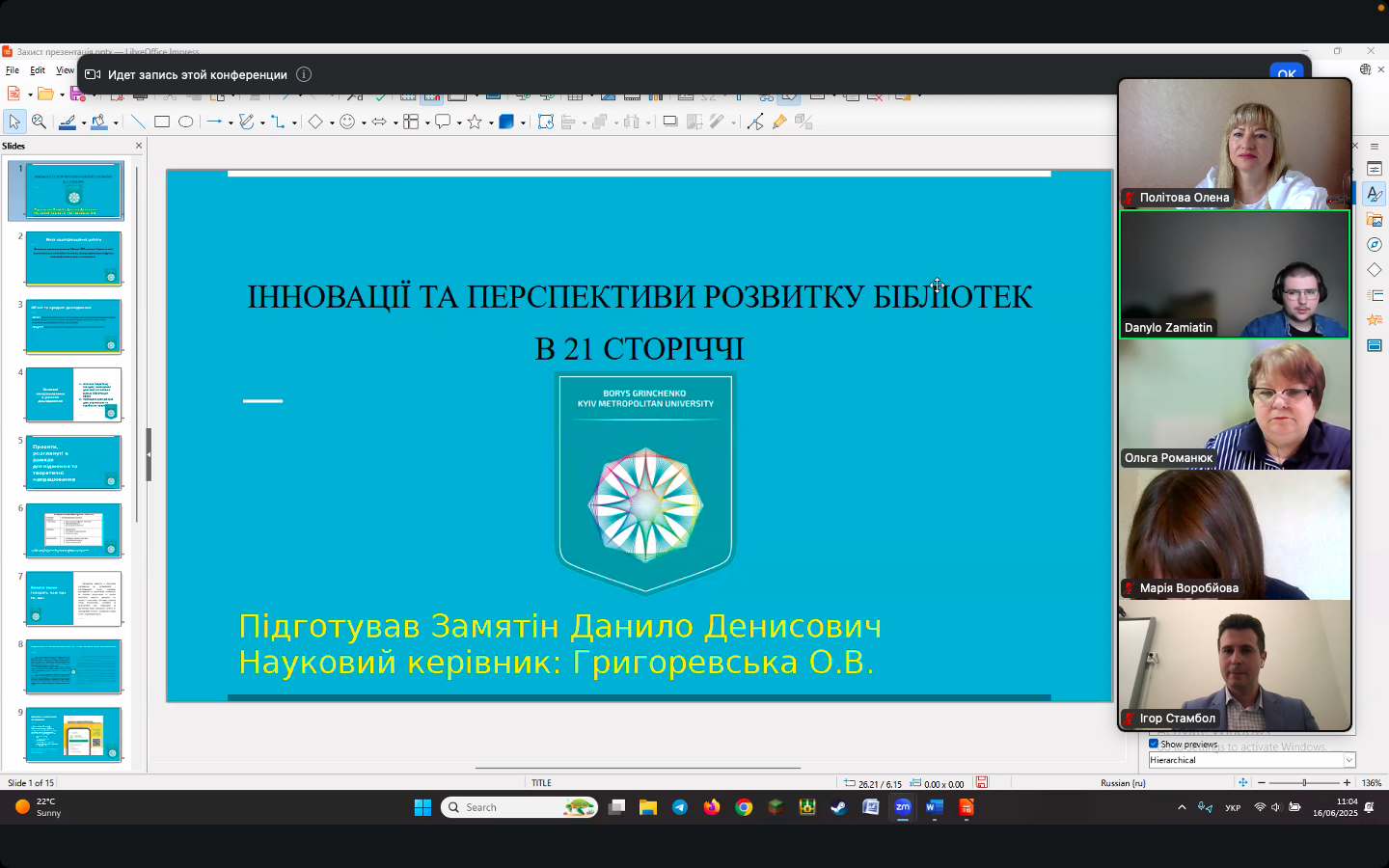Select the Ellipse shape tool
Screen dimensions: 1389x868
(x=186, y=122)
